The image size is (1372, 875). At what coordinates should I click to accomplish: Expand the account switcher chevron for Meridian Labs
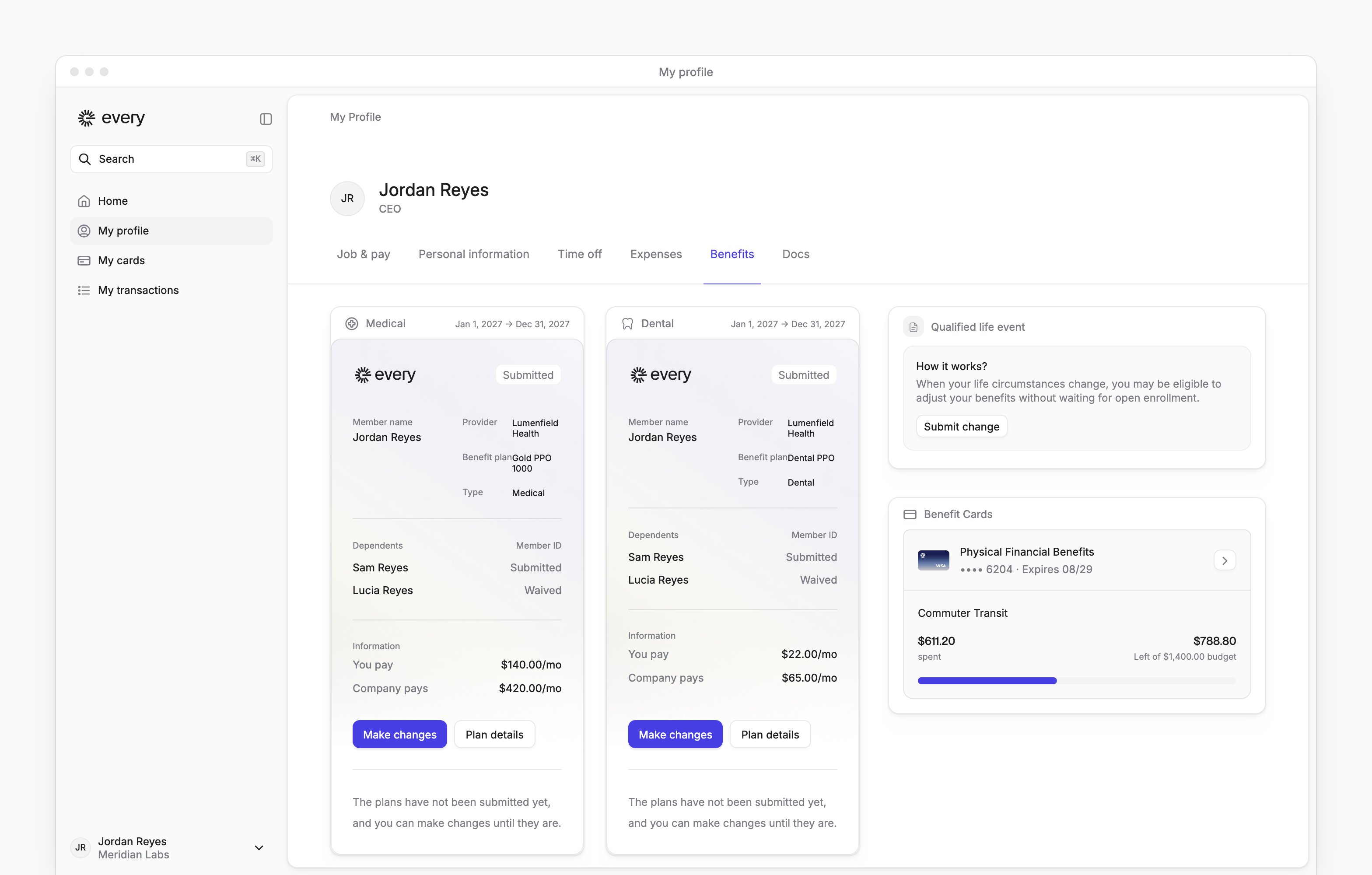coord(259,848)
